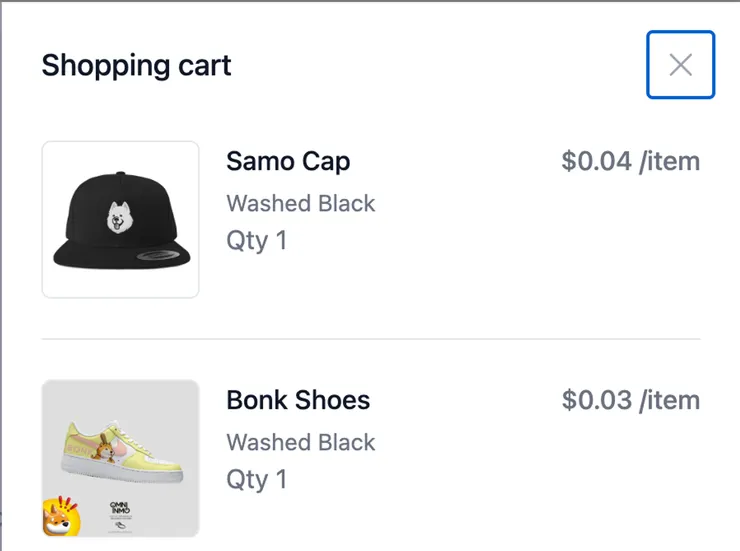
Task: Open the Bonk Shoes product link
Action: (298, 400)
